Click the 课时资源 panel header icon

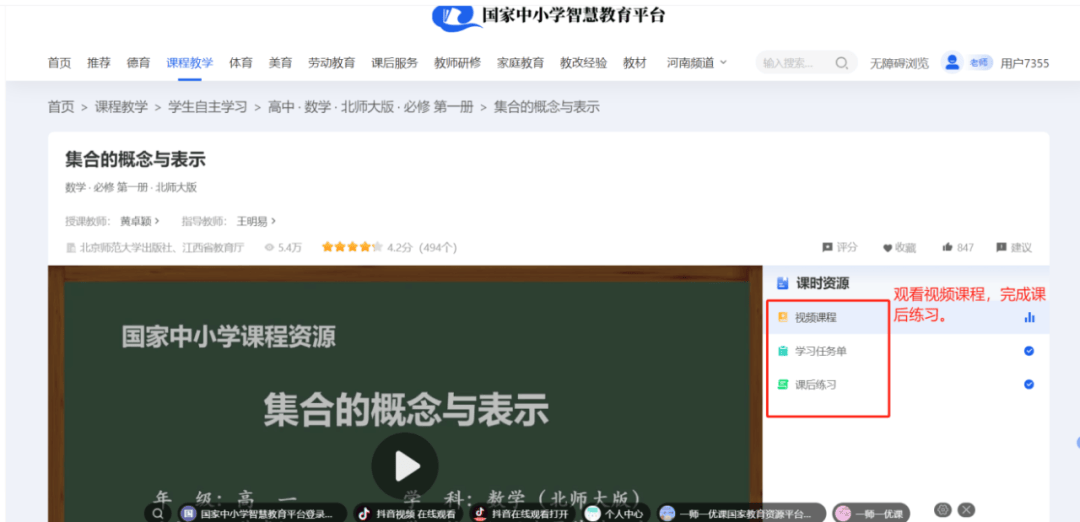782,283
